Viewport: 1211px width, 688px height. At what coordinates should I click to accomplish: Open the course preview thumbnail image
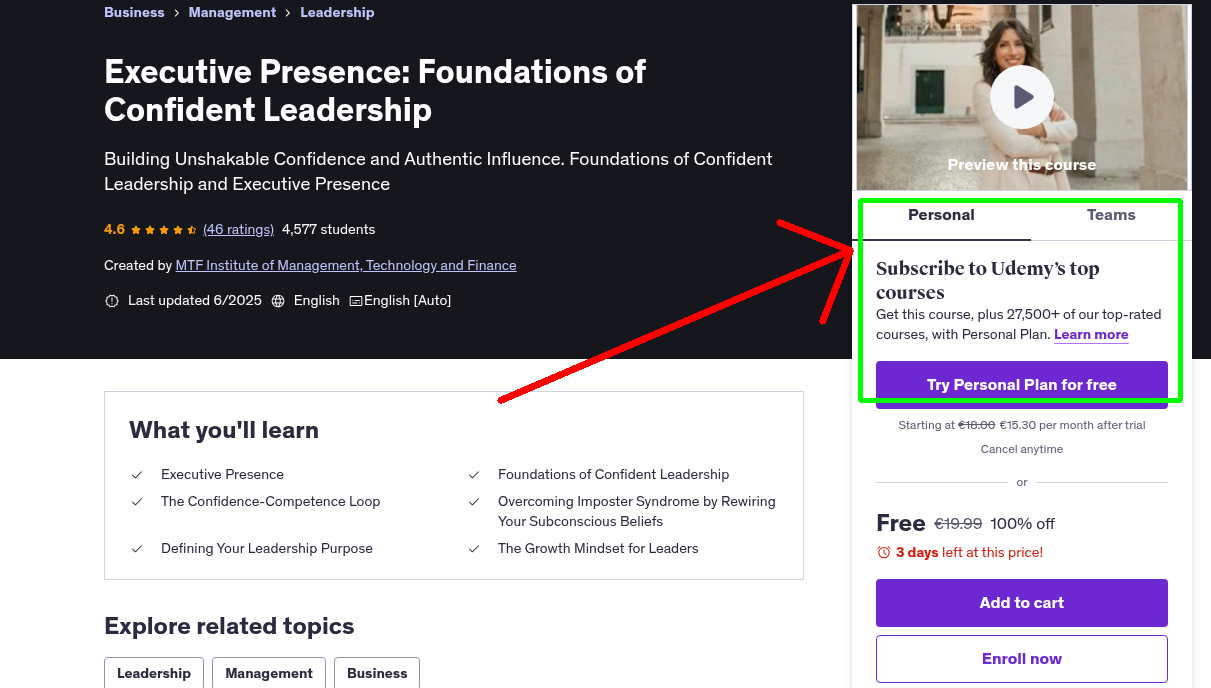coord(1021,97)
